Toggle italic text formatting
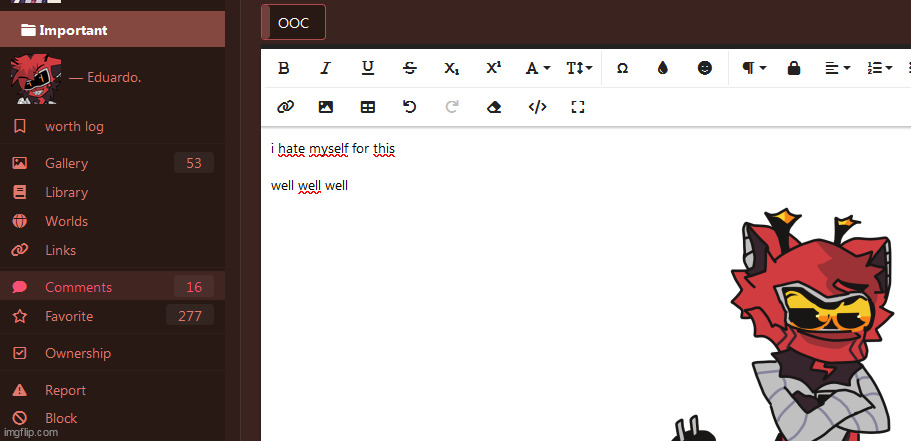911x441 pixels. point(325,68)
